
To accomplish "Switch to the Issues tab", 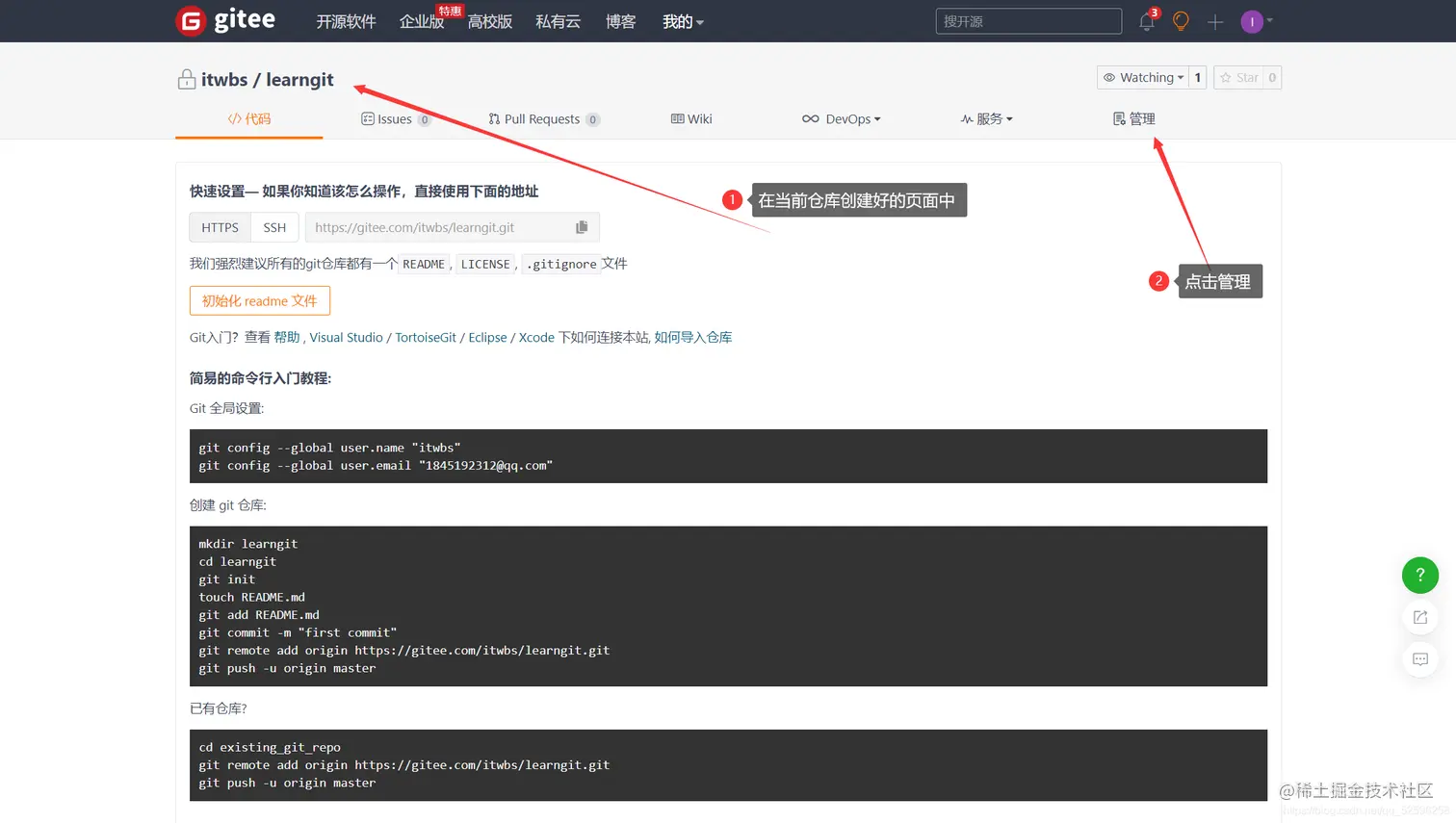I will [x=395, y=118].
